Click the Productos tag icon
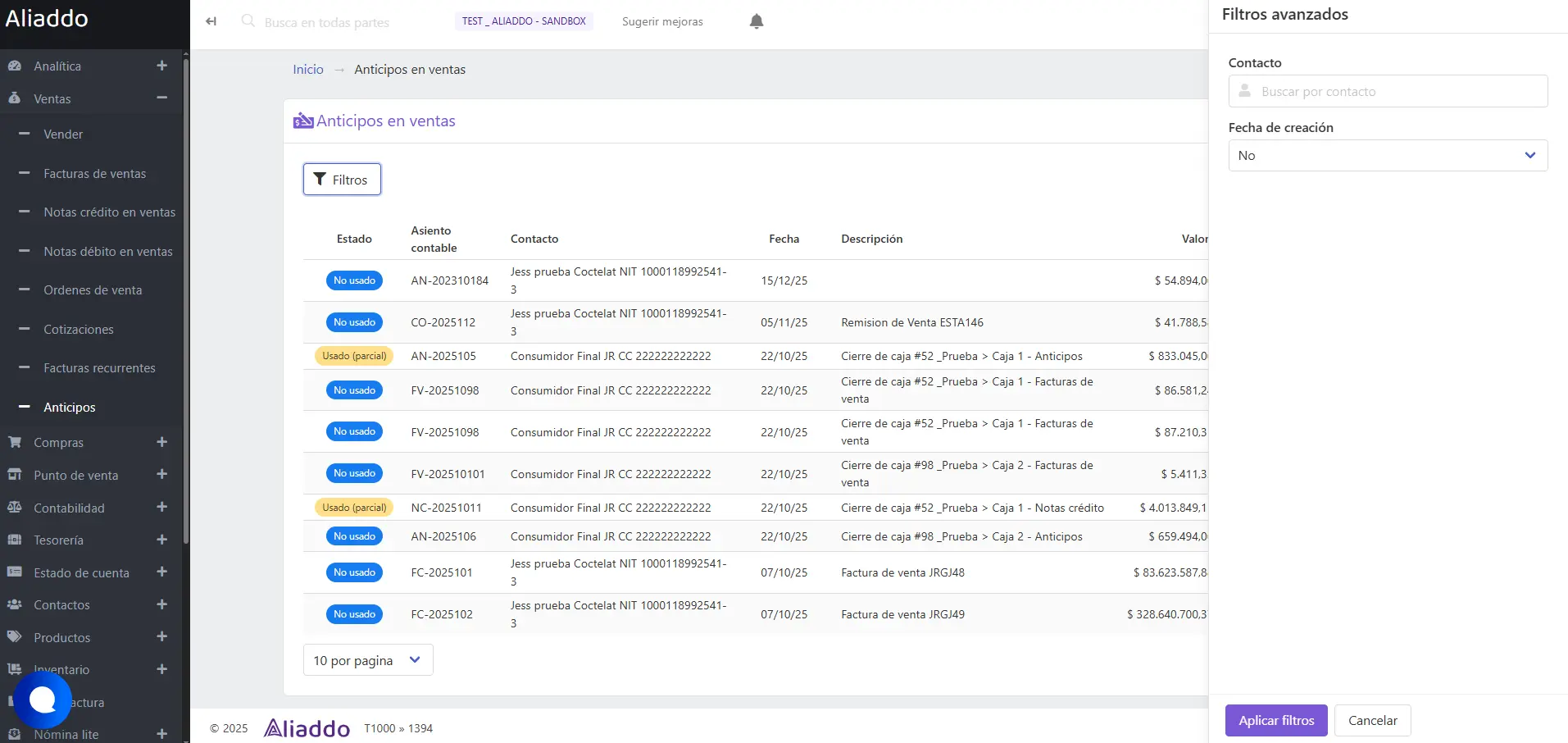This screenshot has width=1568, height=743. [x=15, y=637]
